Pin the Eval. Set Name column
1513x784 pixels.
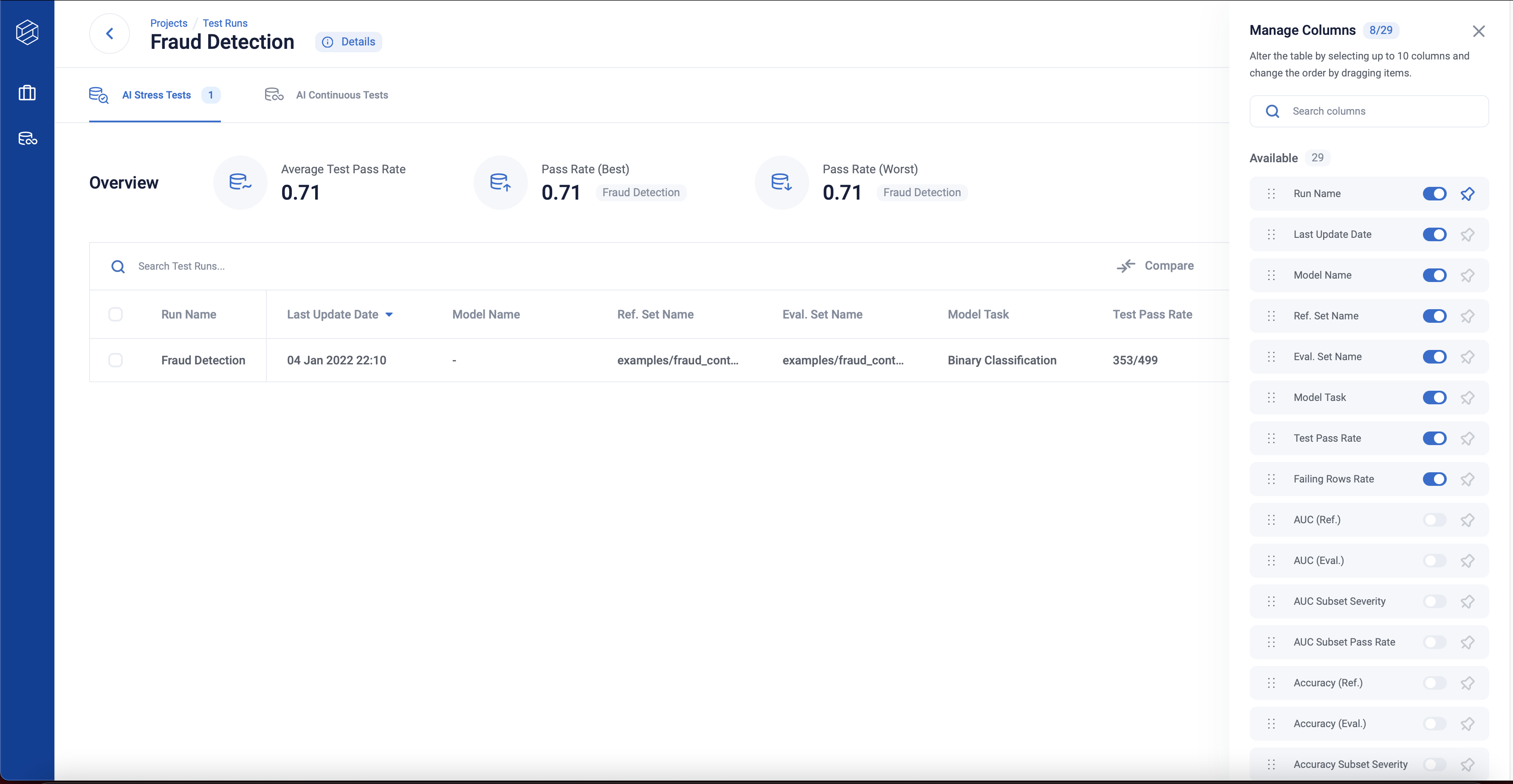(x=1467, y=357)
